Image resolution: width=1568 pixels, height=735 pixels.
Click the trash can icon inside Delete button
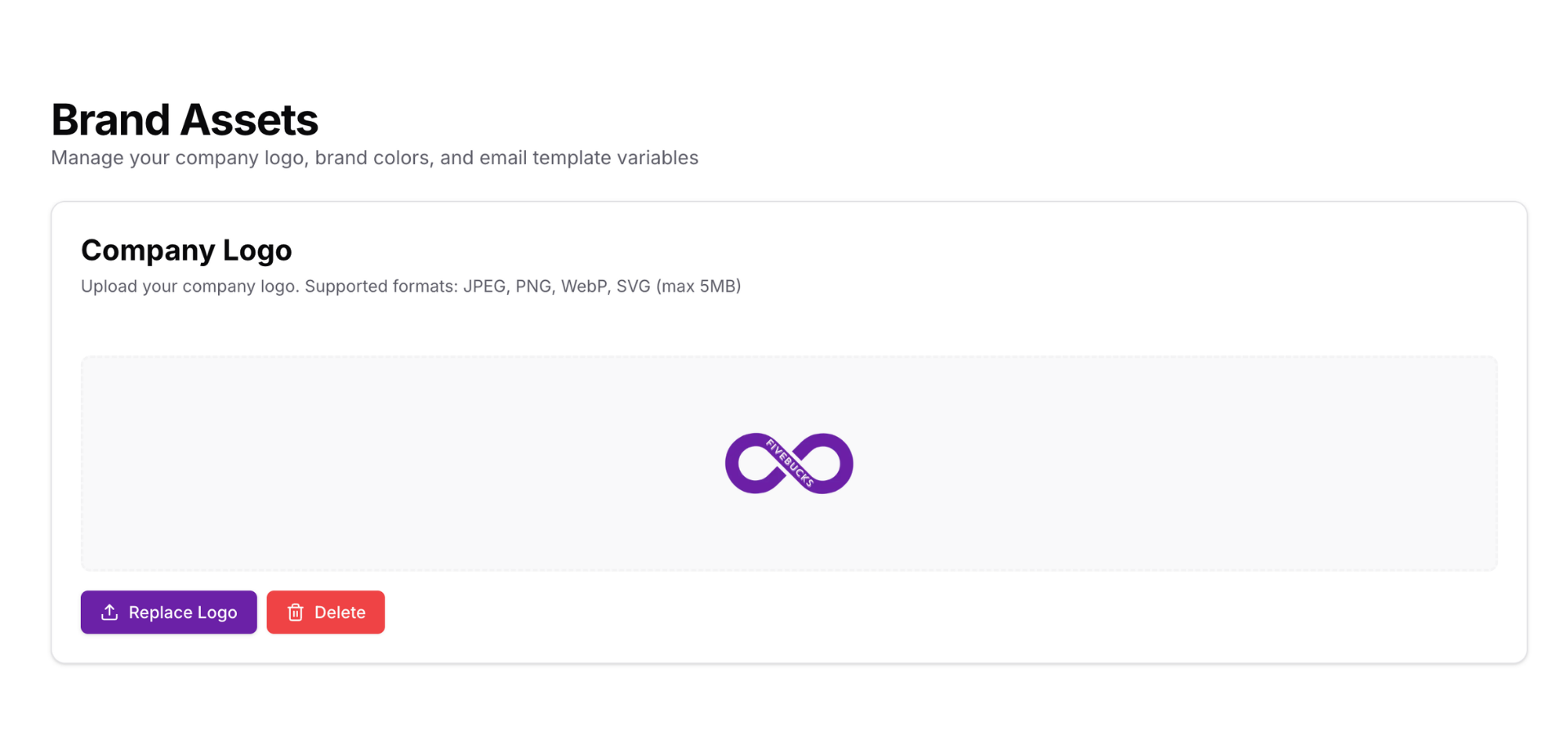[x=296, y=612]
